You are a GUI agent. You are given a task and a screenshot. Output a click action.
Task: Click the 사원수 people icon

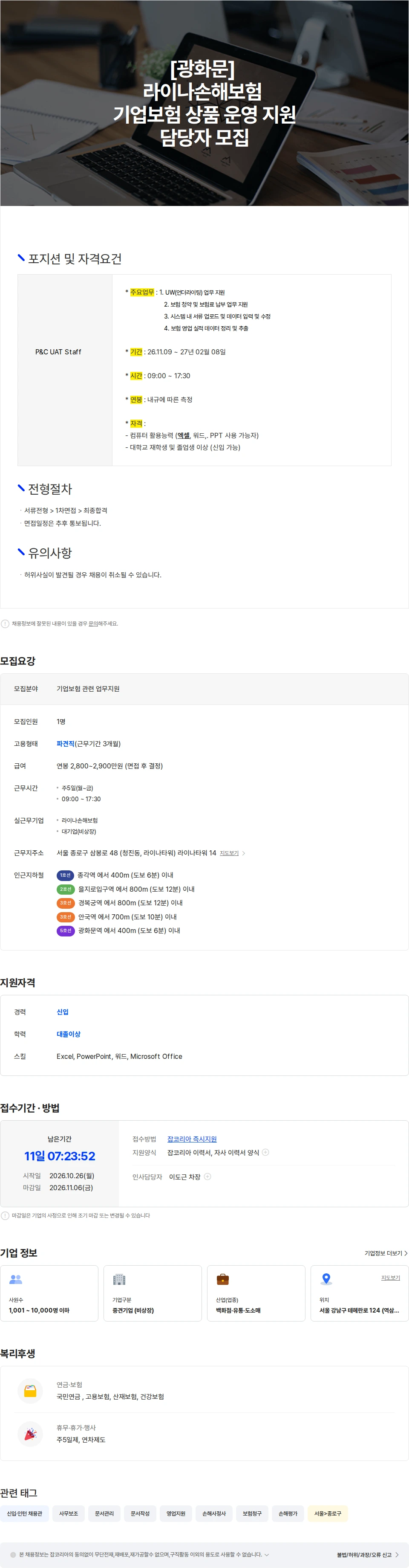pyautogui.click(x=16, y=1279)
